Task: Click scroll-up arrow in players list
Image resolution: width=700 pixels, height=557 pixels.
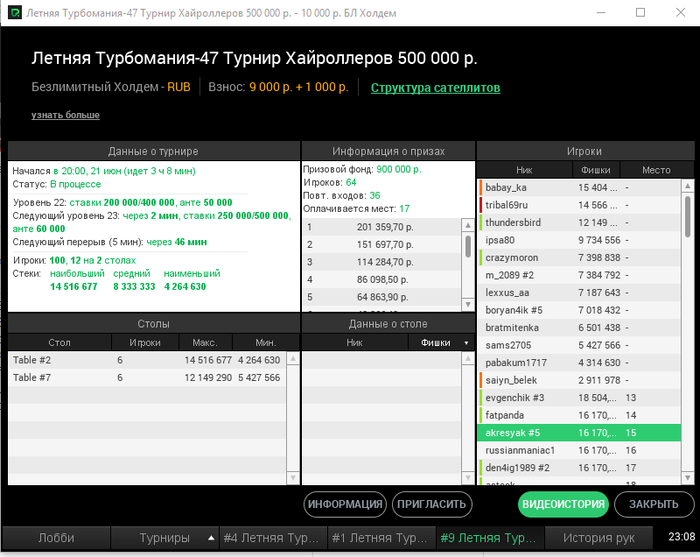Action: tap(688, 185)
